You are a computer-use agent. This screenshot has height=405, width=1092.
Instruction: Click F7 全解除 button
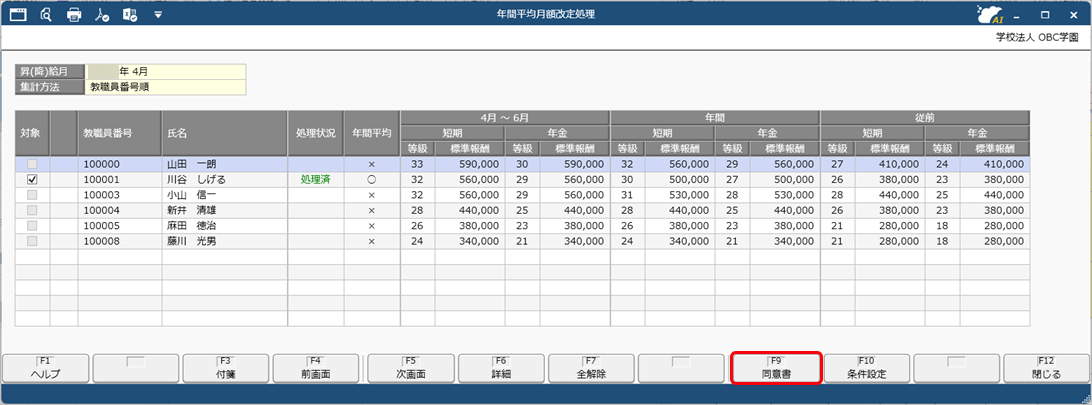(x=592, y=368)
